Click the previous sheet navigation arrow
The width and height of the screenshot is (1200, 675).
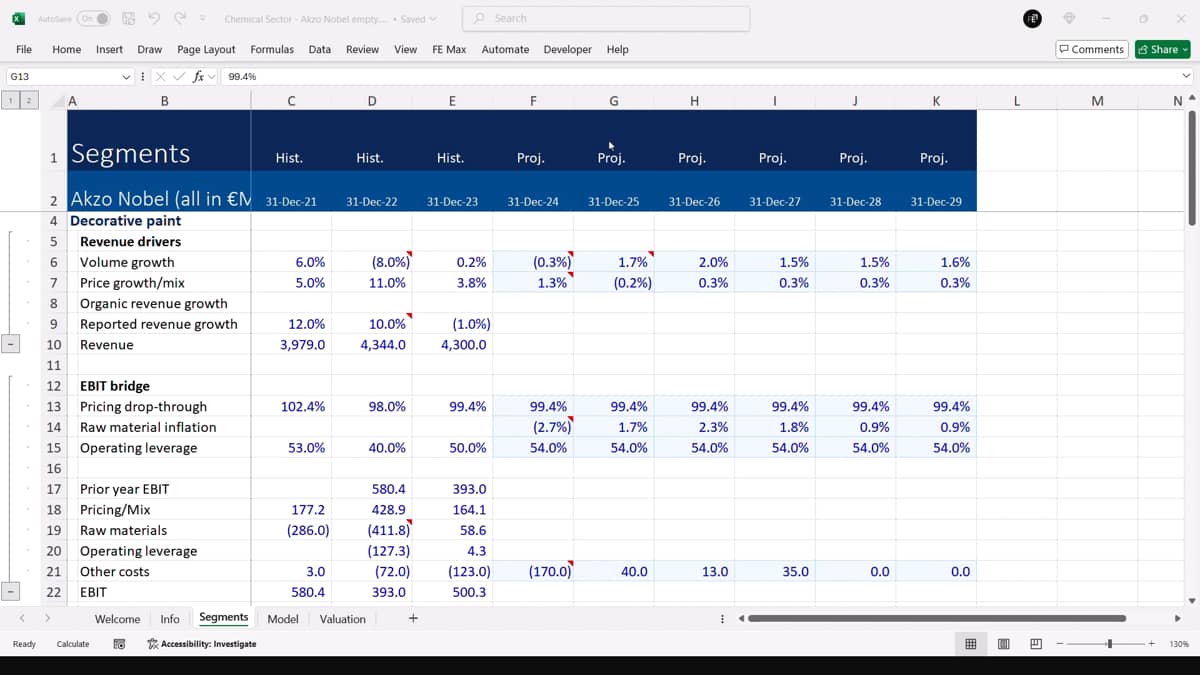click(21, 619)
